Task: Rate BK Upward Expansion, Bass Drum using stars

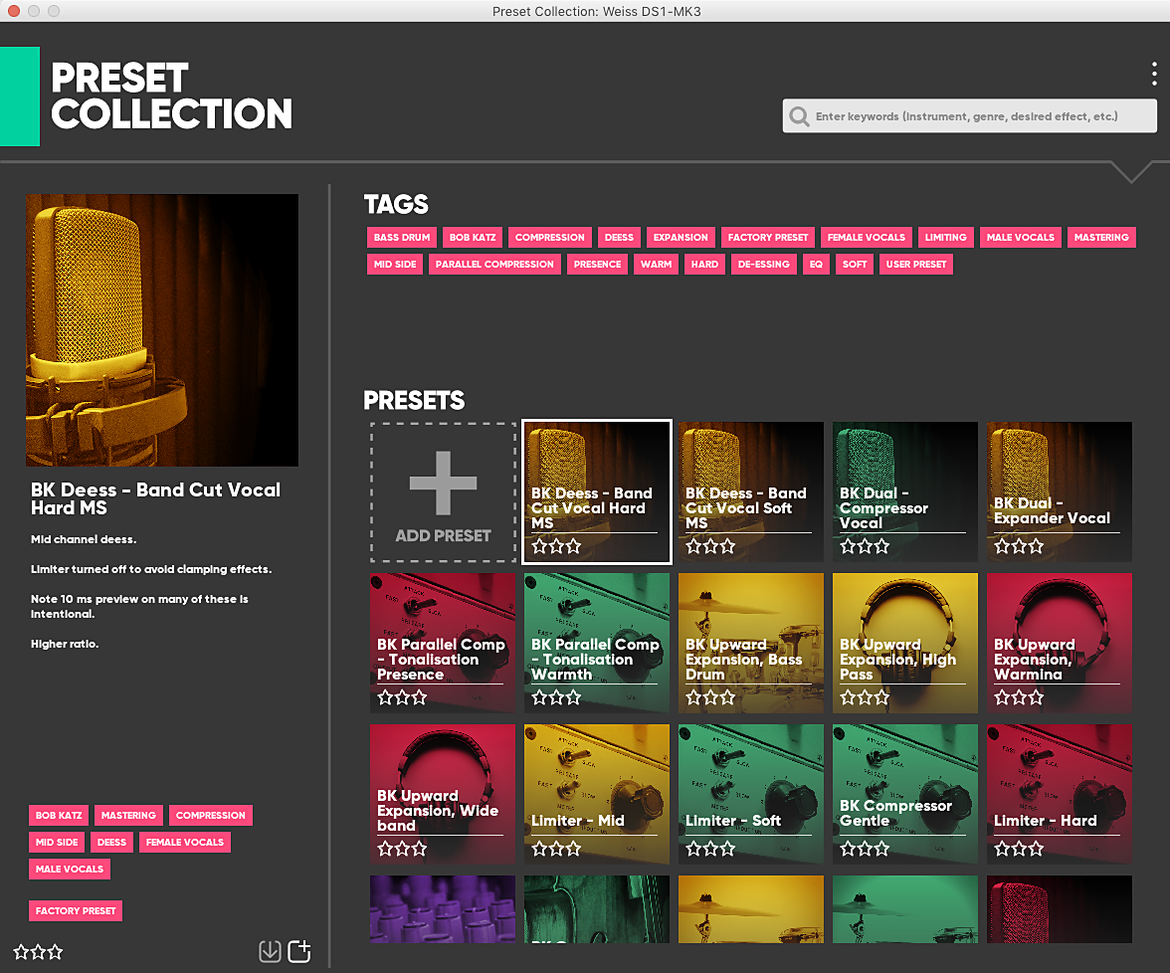Action: [710, 698]
